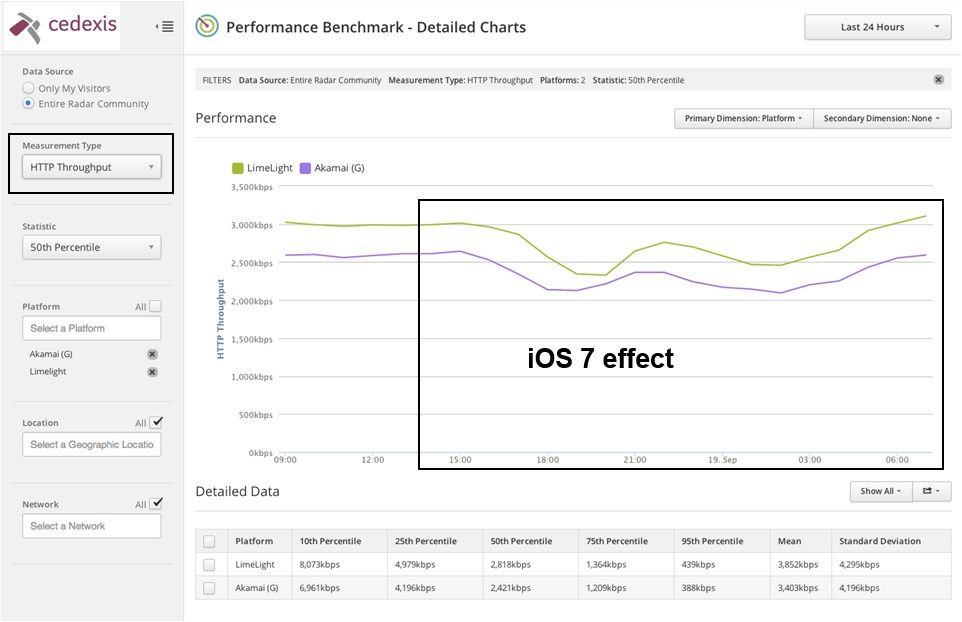Open the Primary Dimension: Platform menu
The width and height of the screenshot is (962, 622).
[743, 119]
